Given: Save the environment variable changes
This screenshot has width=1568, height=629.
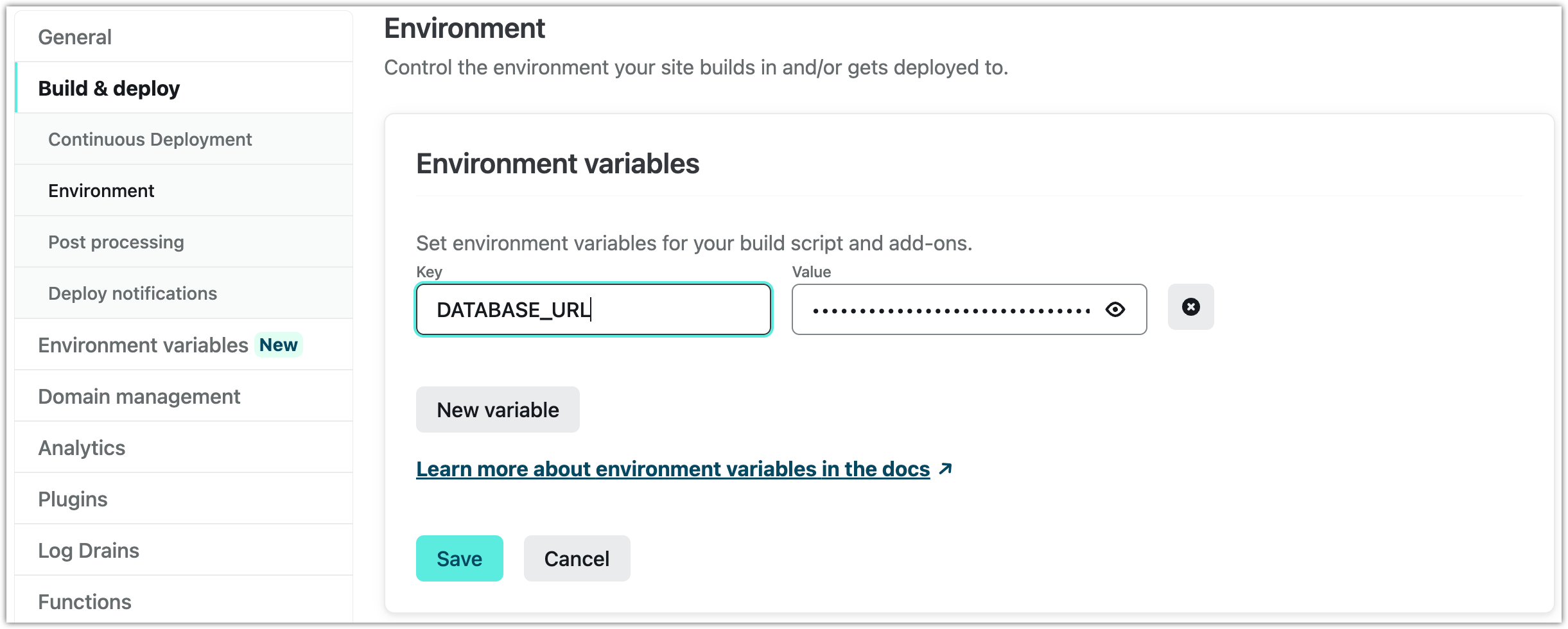Looking at the screenshot, I should point(459,558).
